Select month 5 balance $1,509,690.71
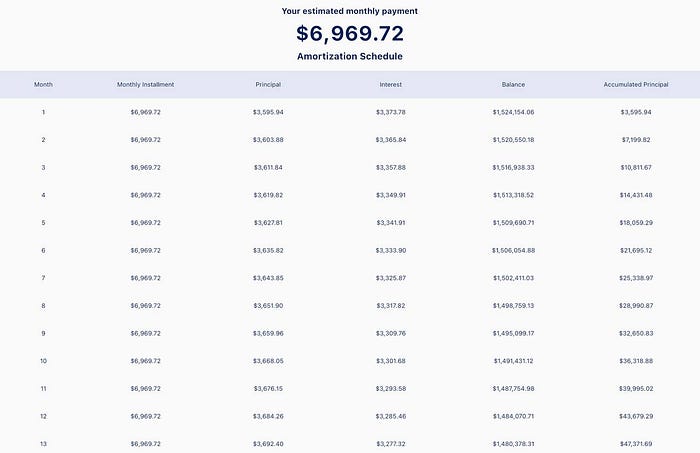Image resolution: width=700 pixels, height=453 pixels. (x=513, y=223)
